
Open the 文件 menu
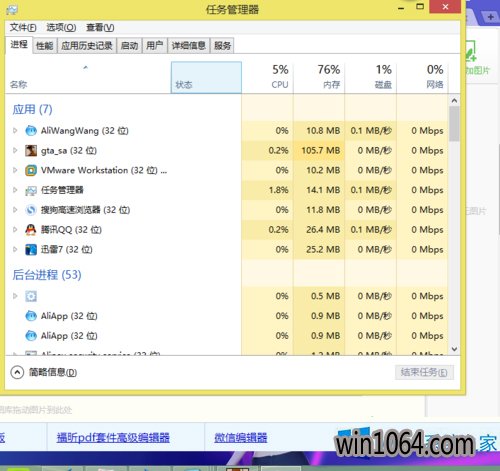(x=23, y=27)
